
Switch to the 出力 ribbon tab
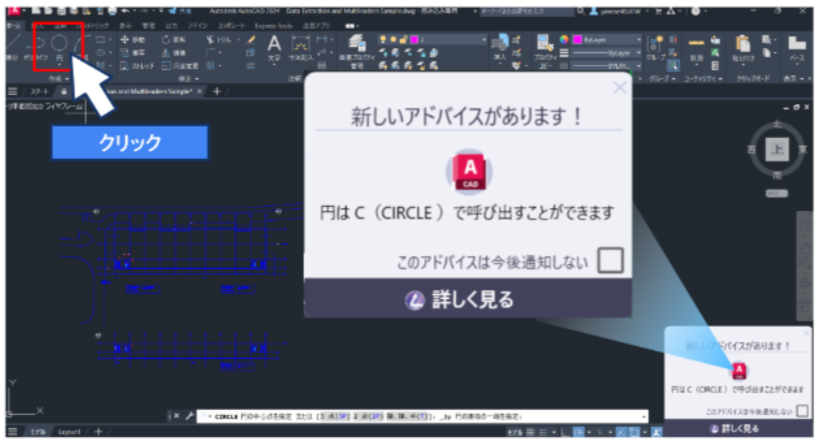click(x=171, y=26)
